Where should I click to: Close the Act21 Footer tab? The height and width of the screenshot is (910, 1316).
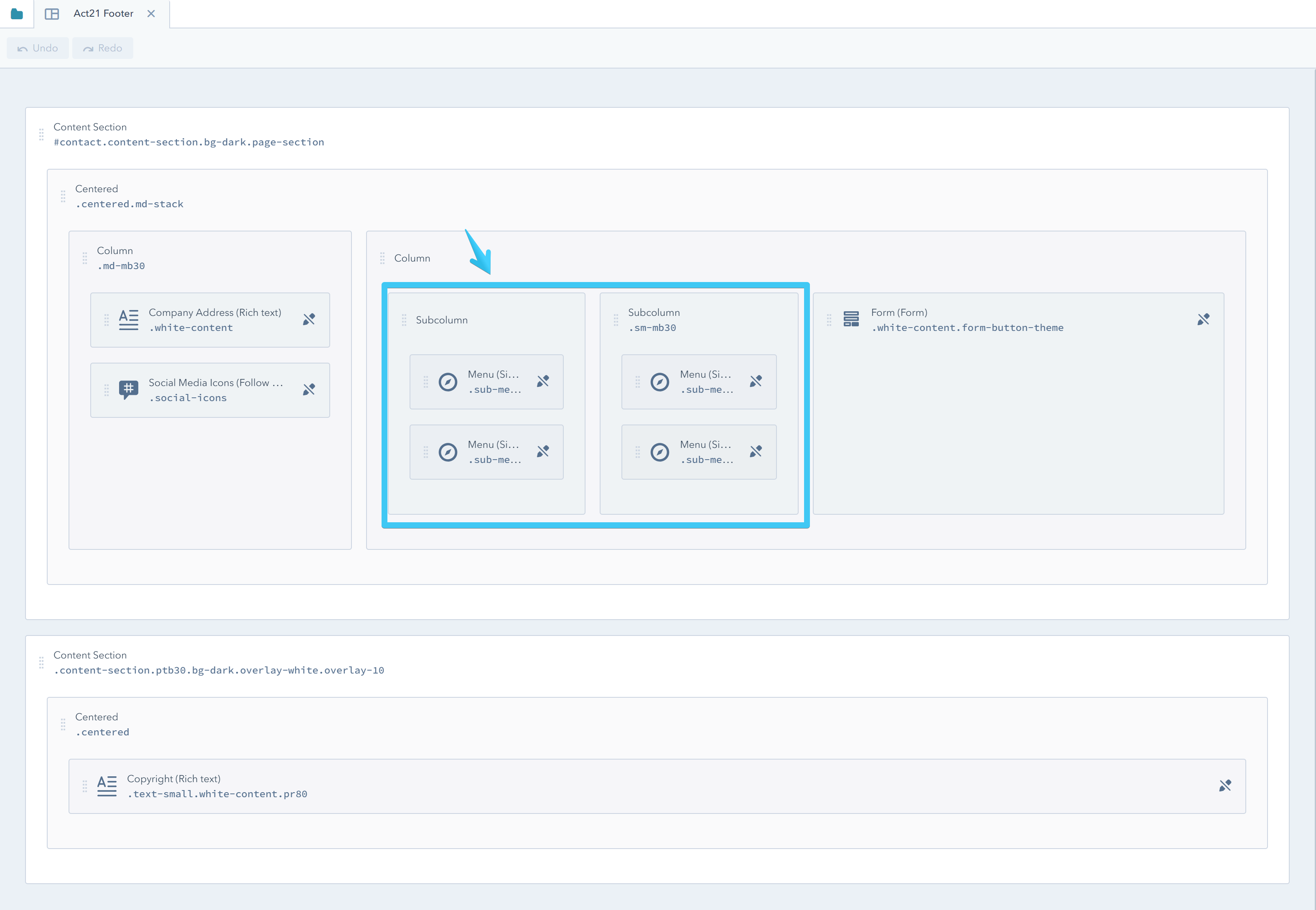click(x=151, y=13)
